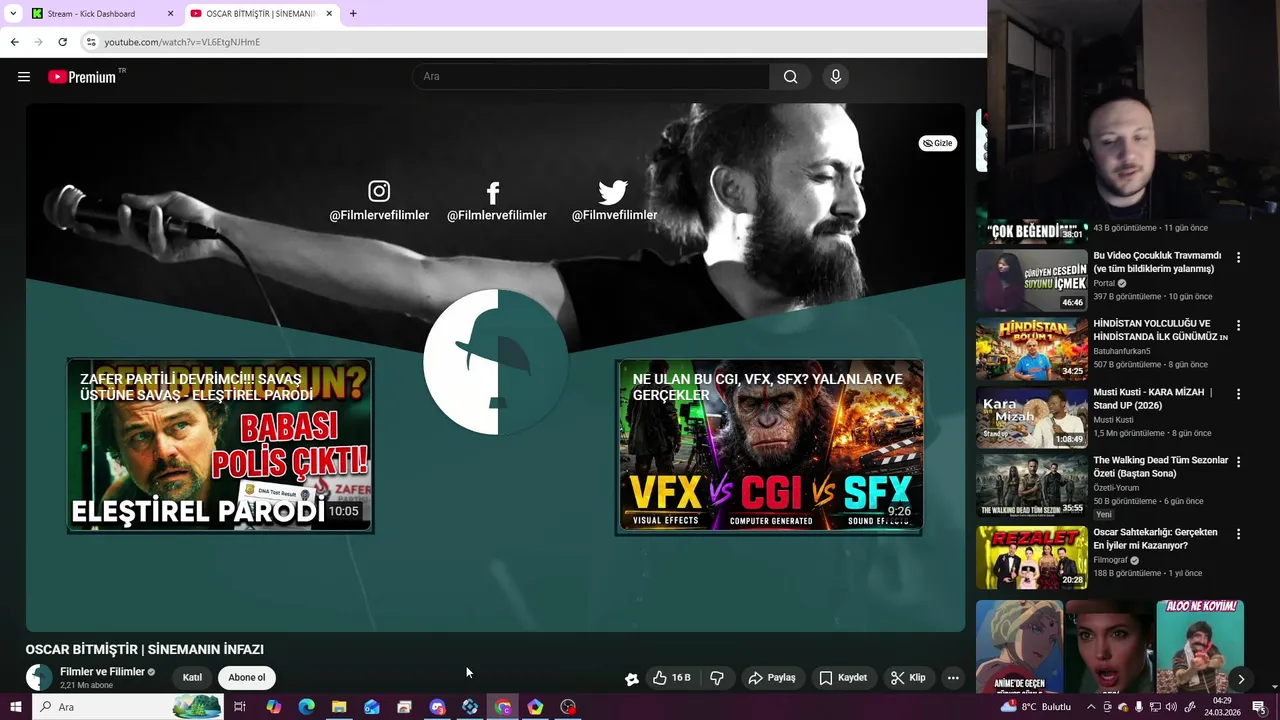The width and height of the screenshot is (1280, 720).
Task: Open options menu for 'Bu Video Çocukluk Travmamdı'
Action: click(x=1238, y=258)
